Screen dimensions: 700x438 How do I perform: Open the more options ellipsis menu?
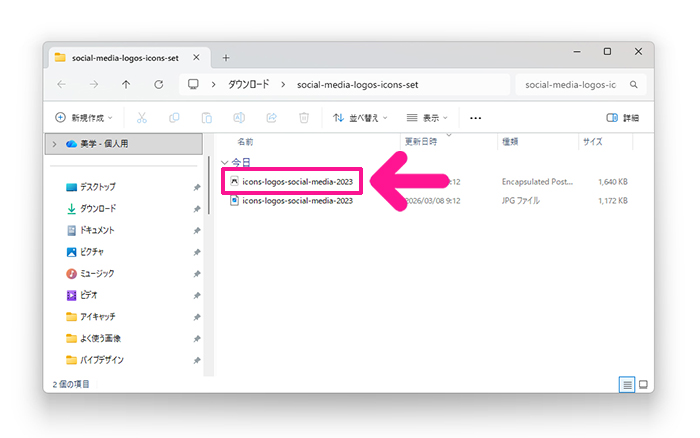coord(475,118)
